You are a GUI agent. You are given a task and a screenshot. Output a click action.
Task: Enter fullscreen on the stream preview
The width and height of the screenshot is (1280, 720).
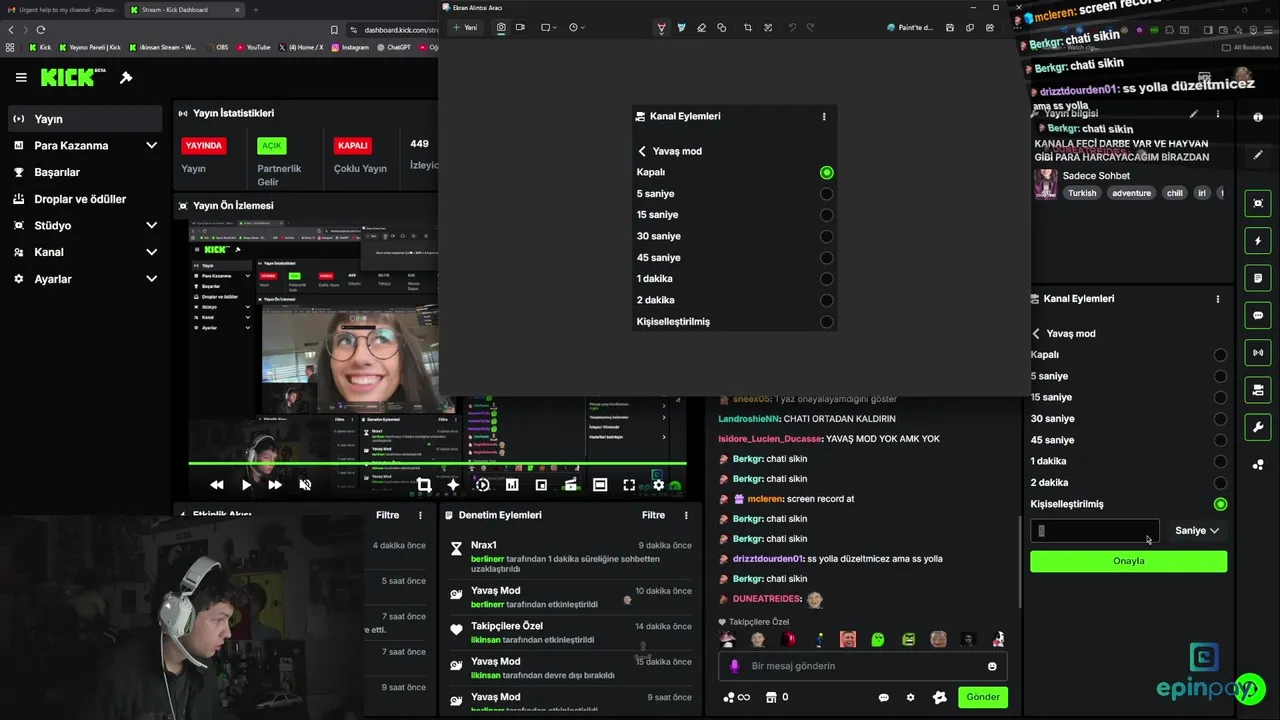tap(629, 485)
